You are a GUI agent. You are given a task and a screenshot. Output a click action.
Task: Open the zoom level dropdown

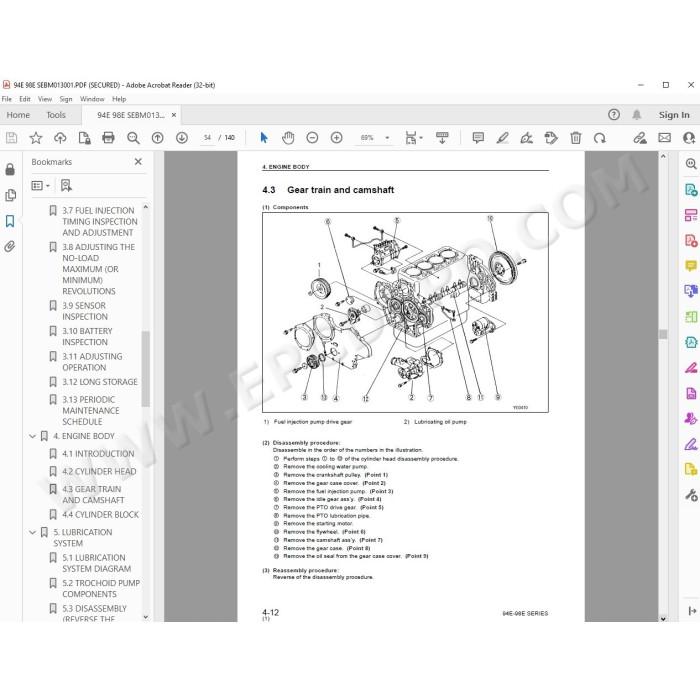pyautogui.click(x=387, y=138)
